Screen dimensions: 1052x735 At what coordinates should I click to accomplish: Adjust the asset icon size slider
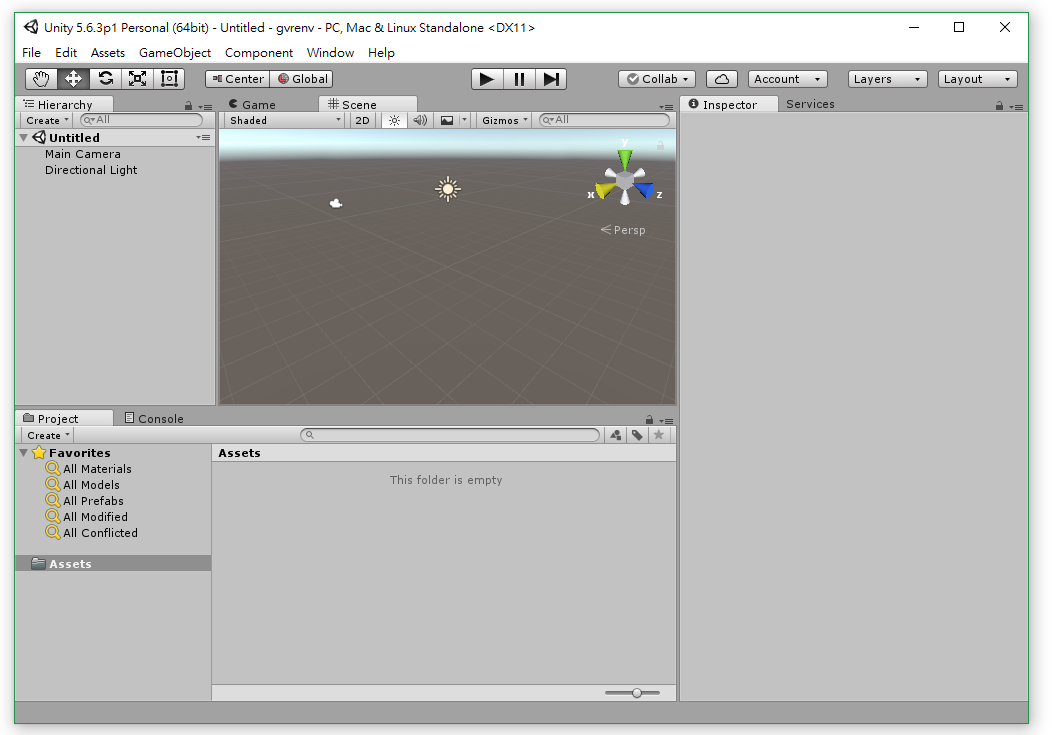click(x=637, y=693)
